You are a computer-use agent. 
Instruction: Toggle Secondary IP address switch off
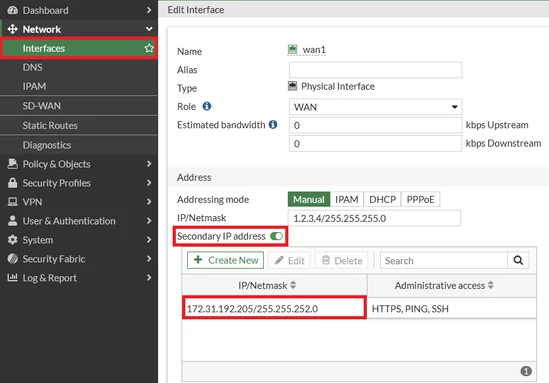[277, 236]
